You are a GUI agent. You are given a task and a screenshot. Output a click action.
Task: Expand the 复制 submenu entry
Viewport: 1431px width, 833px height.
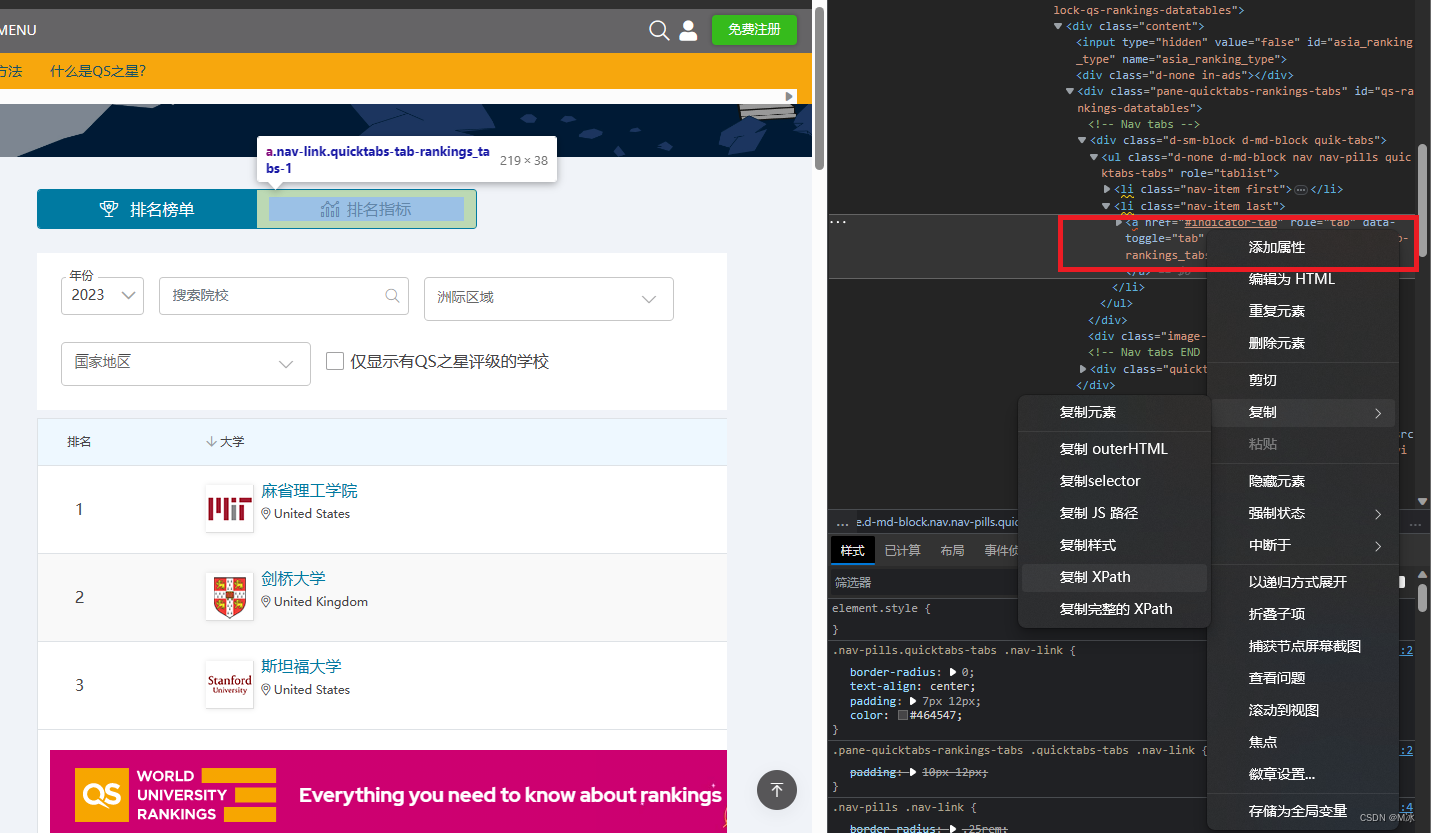(1301, 412)
